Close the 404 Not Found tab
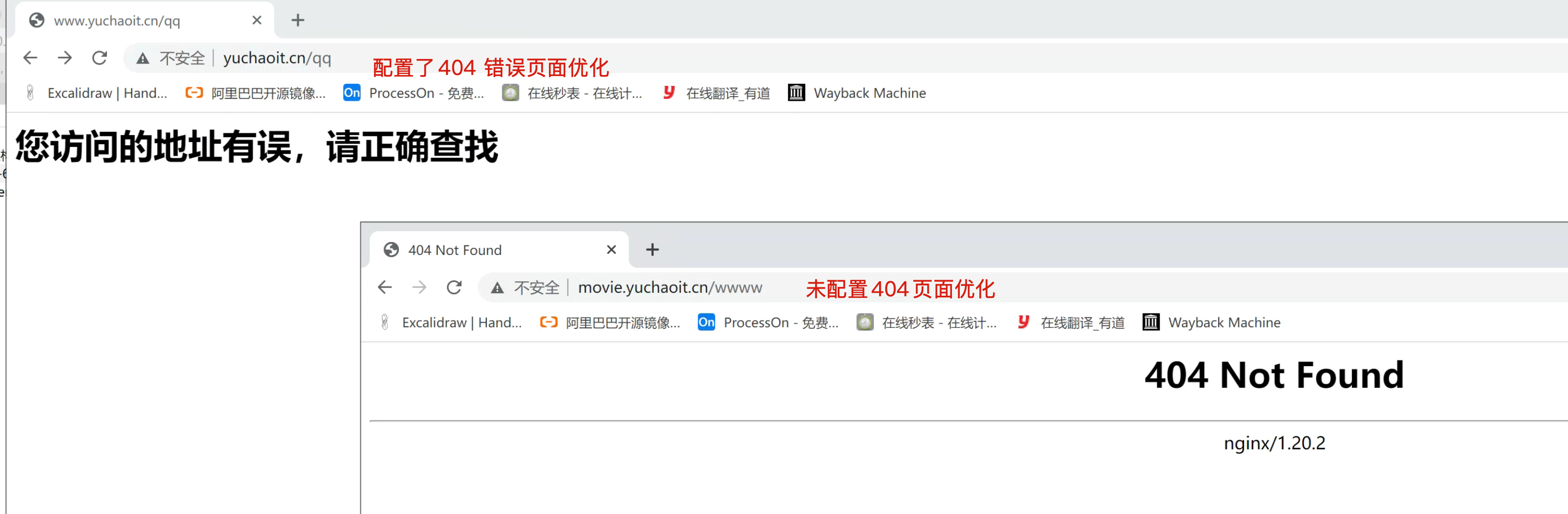This screenshot has height=514, width=1568. (612, 250)
